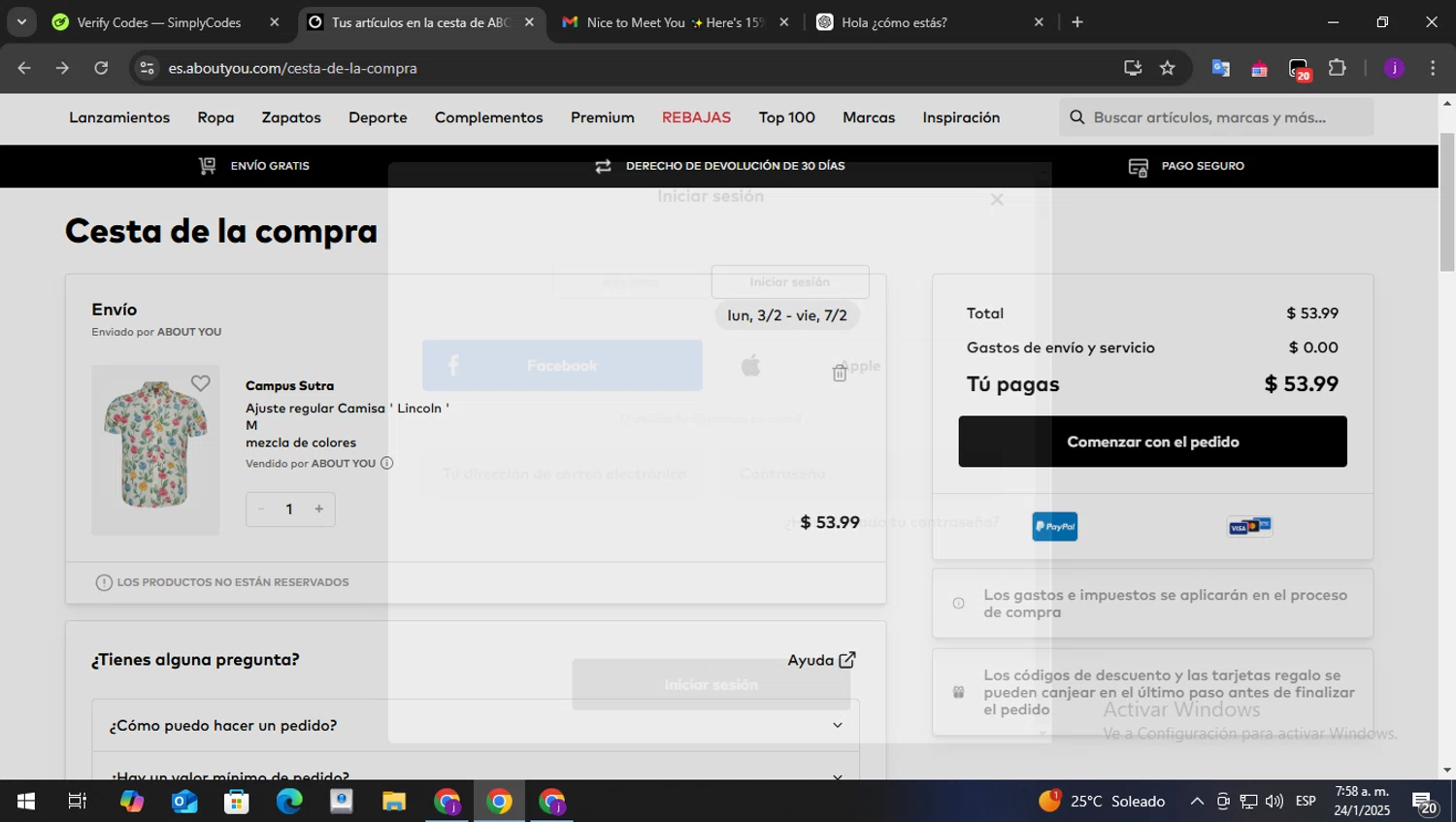The image size is (1456, 822).
Task: Open the seller info icon beside ABOUT YOU
Action: coord(386,463)
